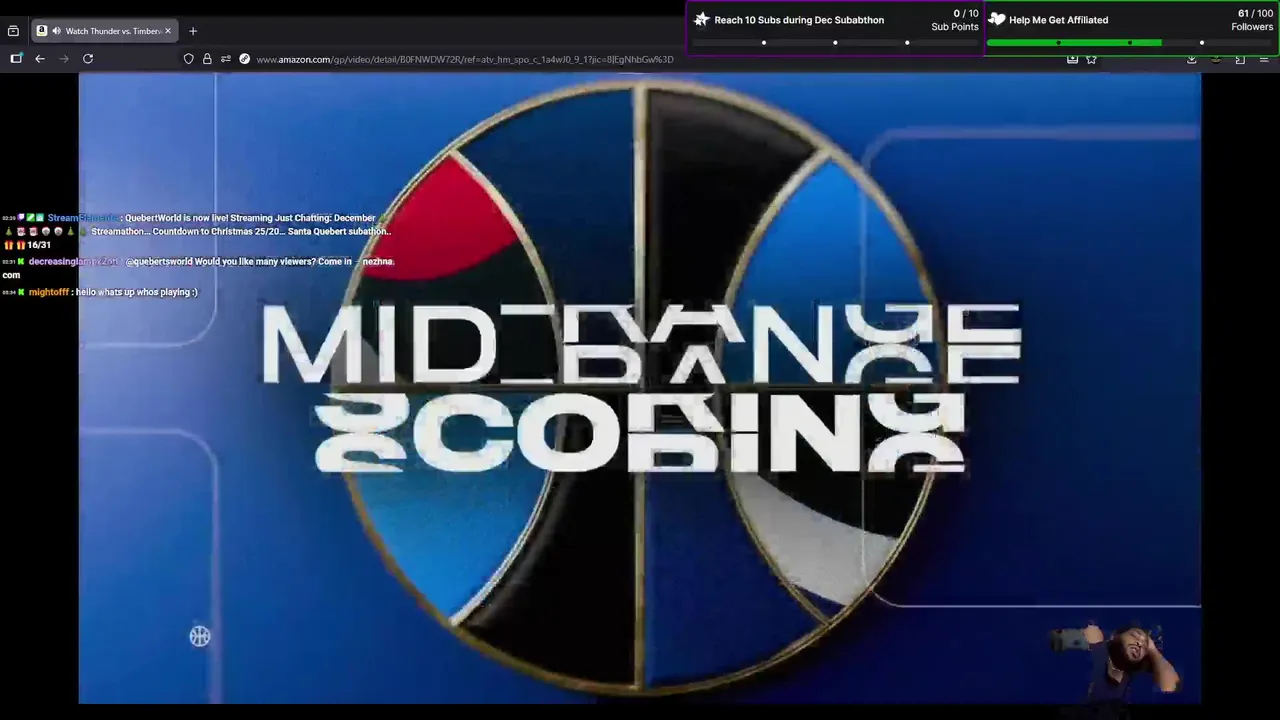
Task: Open the browser account profile icon
Action: [1216, 59]
